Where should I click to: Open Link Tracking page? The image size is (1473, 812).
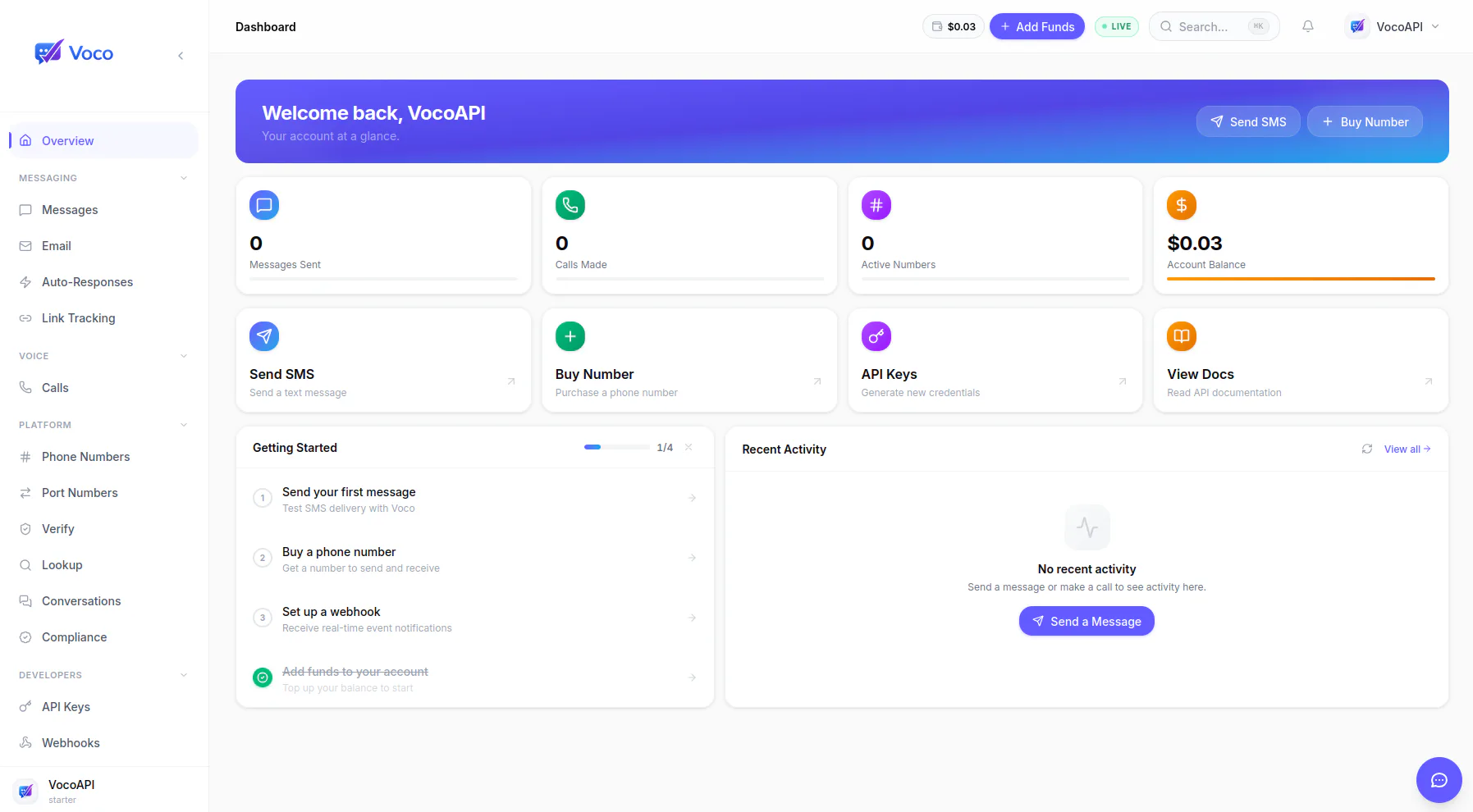pyautogui.click(x=104, y=318)
